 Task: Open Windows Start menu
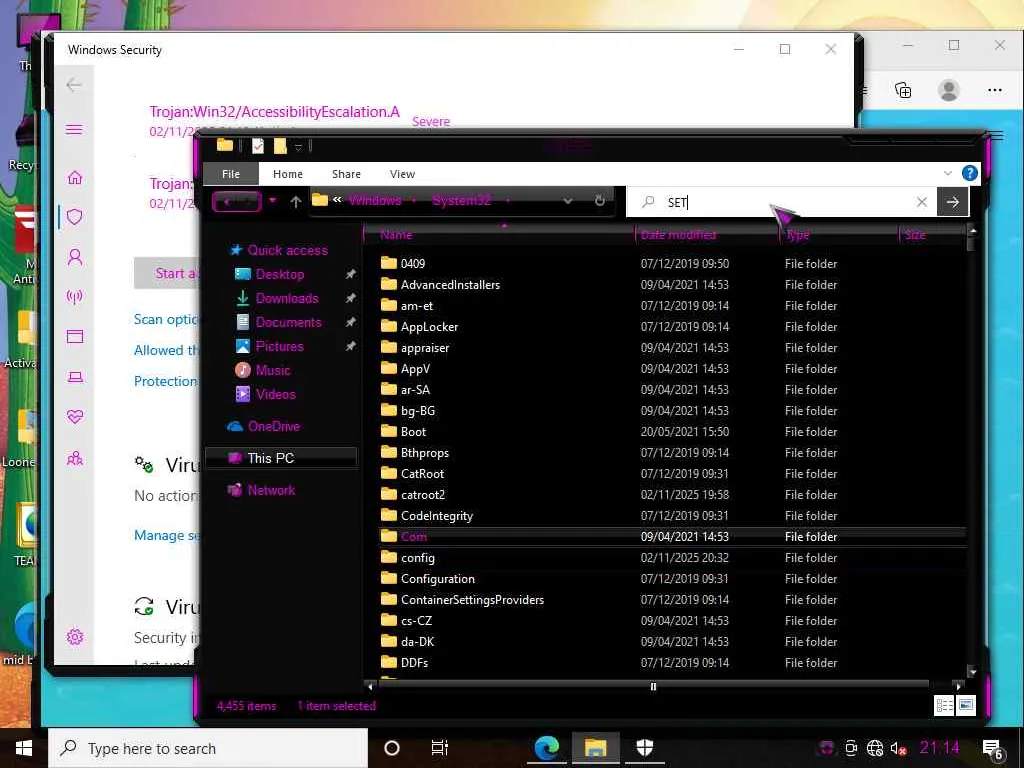coord(24,748)
